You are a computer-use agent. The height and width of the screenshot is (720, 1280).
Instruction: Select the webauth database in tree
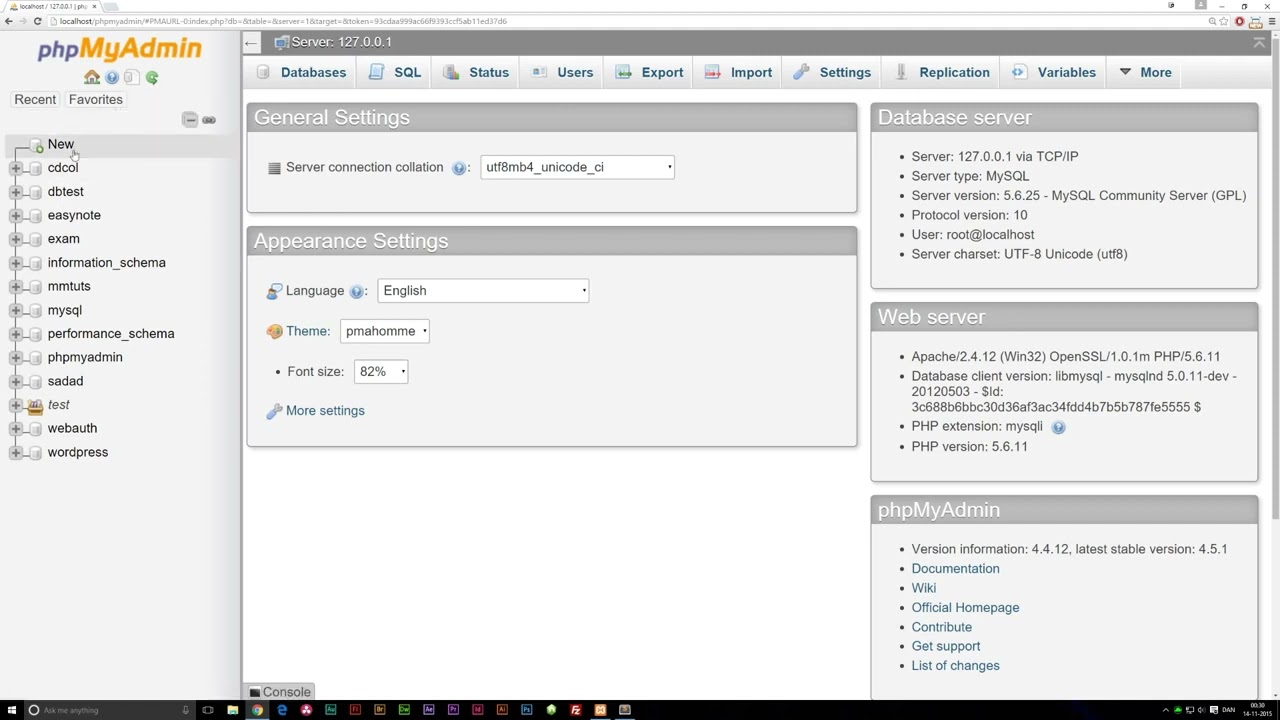coord(72,428)
